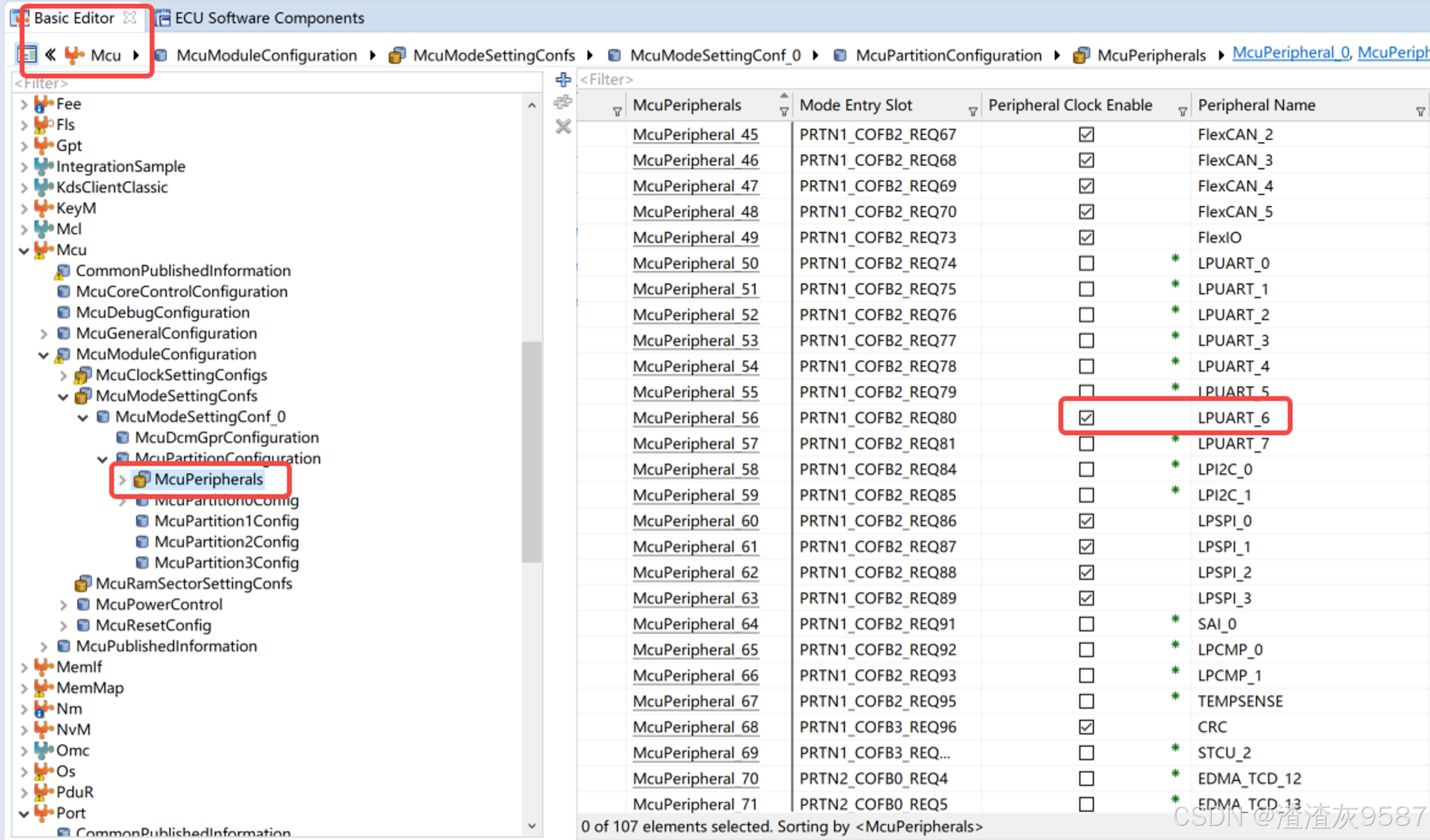Click the duplicate element icon below plus
1430x840 pixels.
tap(563, 102)
